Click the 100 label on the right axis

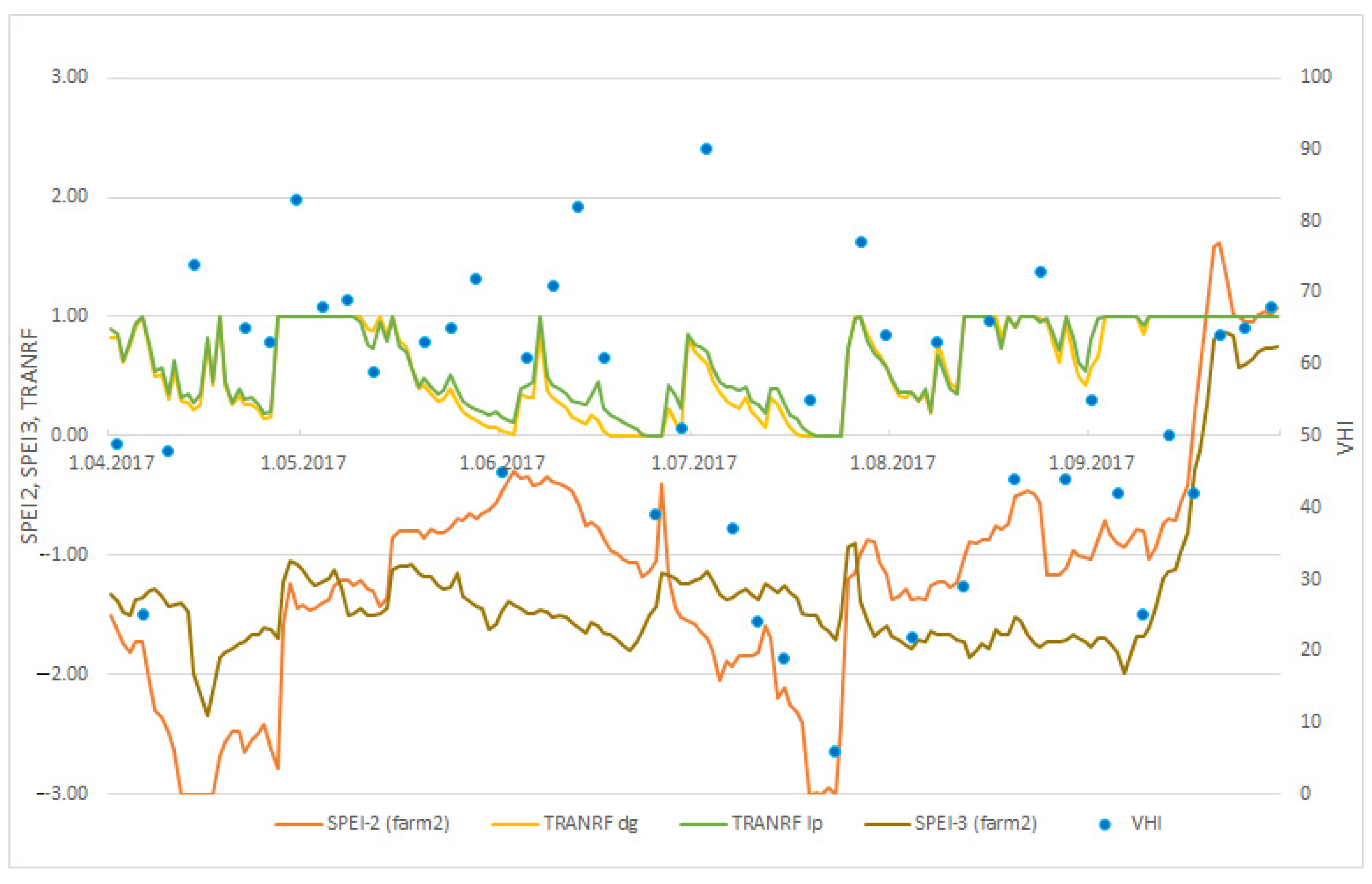[x=1315, y=77]
